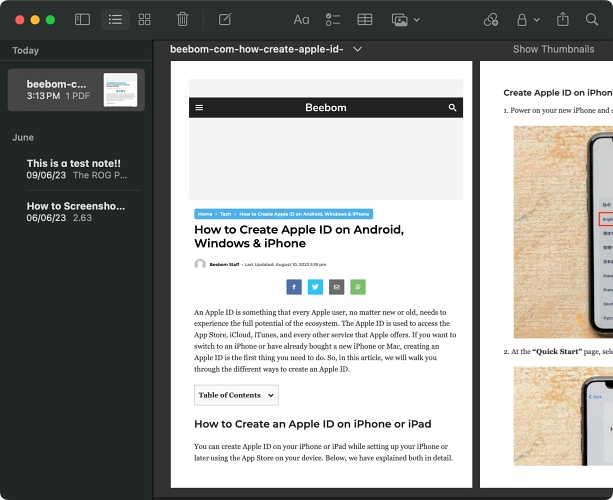Click the Tech breadcrumb link
The width and height of the screenshot is (613, 500).
tap(225, 214)
